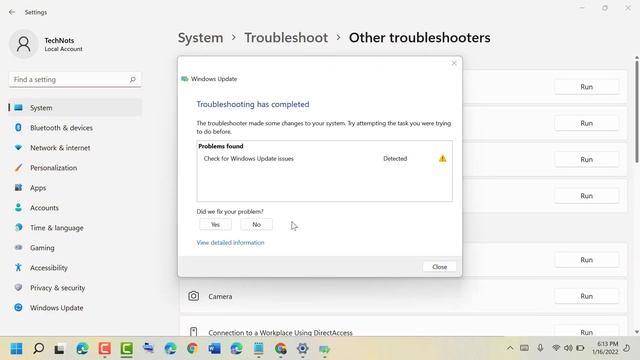Screen dimensions: 640x360
Task: Click the yellow warning icon next to Detected
Action: [x=442, y=158]
